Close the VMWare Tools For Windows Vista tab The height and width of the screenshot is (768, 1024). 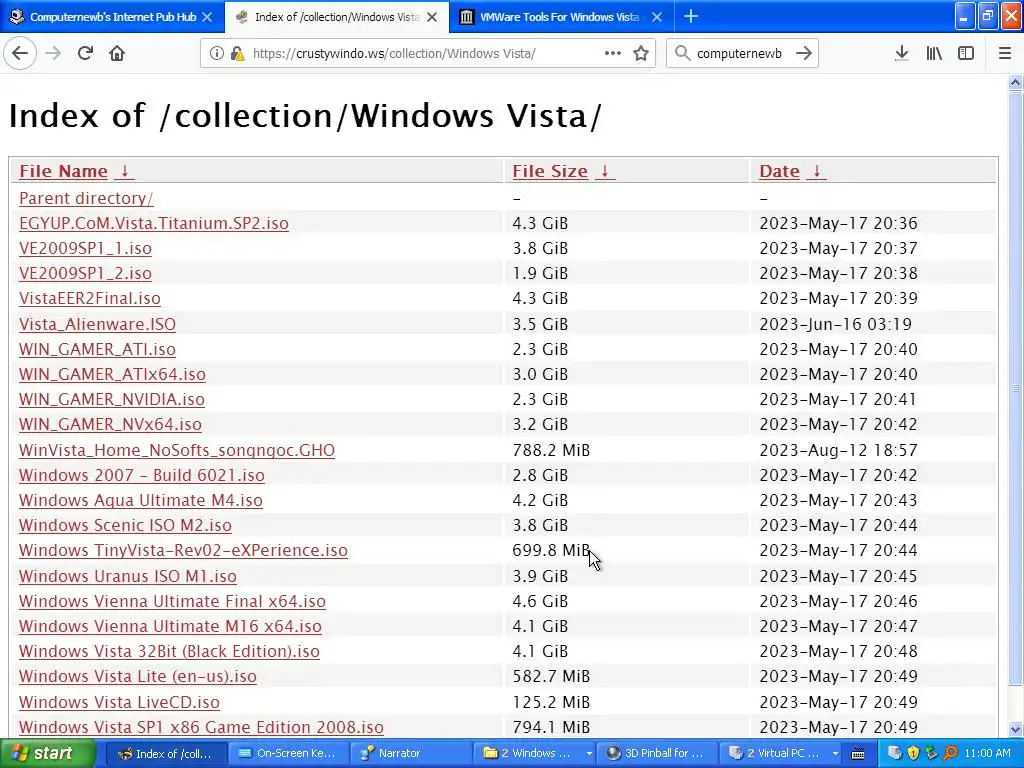coord(657,17)
